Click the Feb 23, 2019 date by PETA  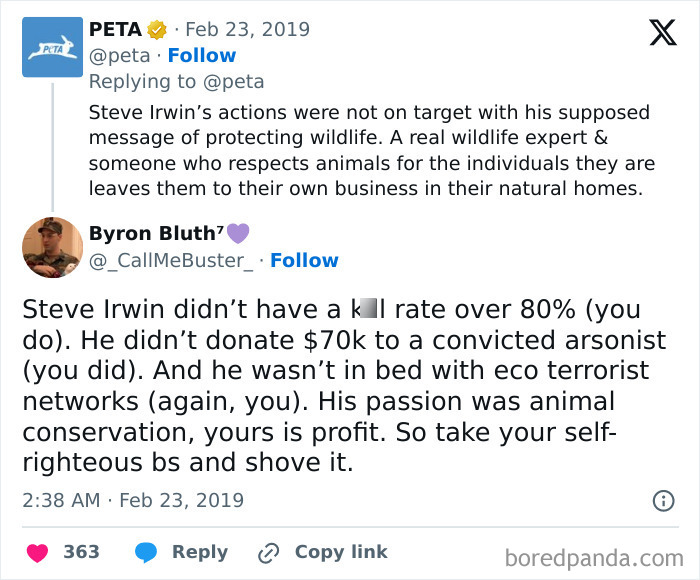point(238,30)
